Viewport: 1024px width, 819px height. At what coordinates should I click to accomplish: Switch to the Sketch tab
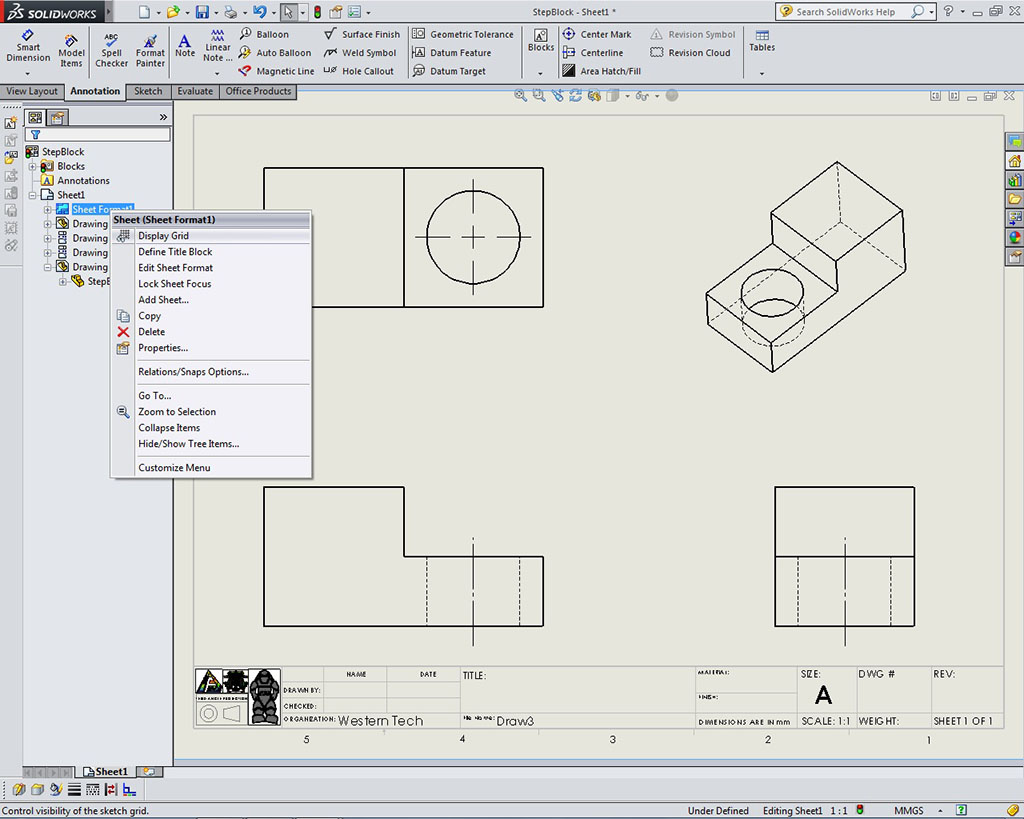(148, 91)
